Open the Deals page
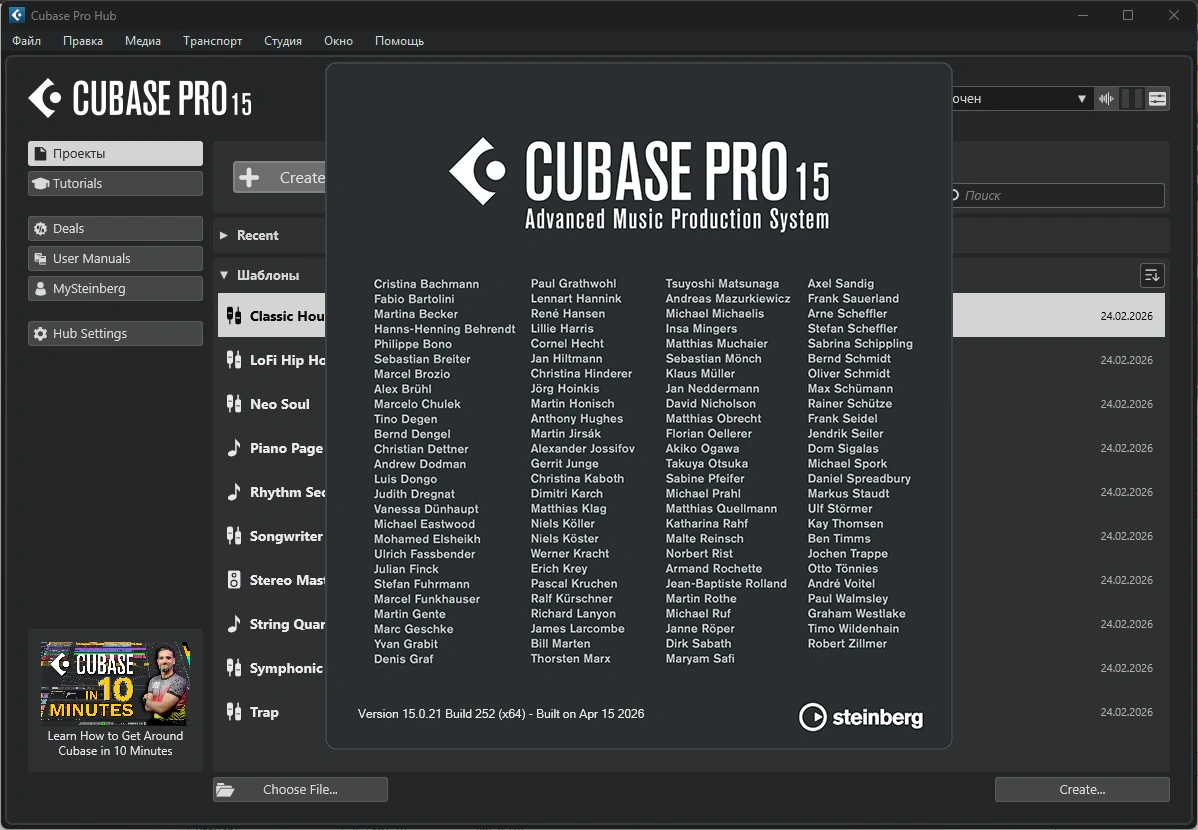Screen dimensions: 1198x830 click(115, 229)
